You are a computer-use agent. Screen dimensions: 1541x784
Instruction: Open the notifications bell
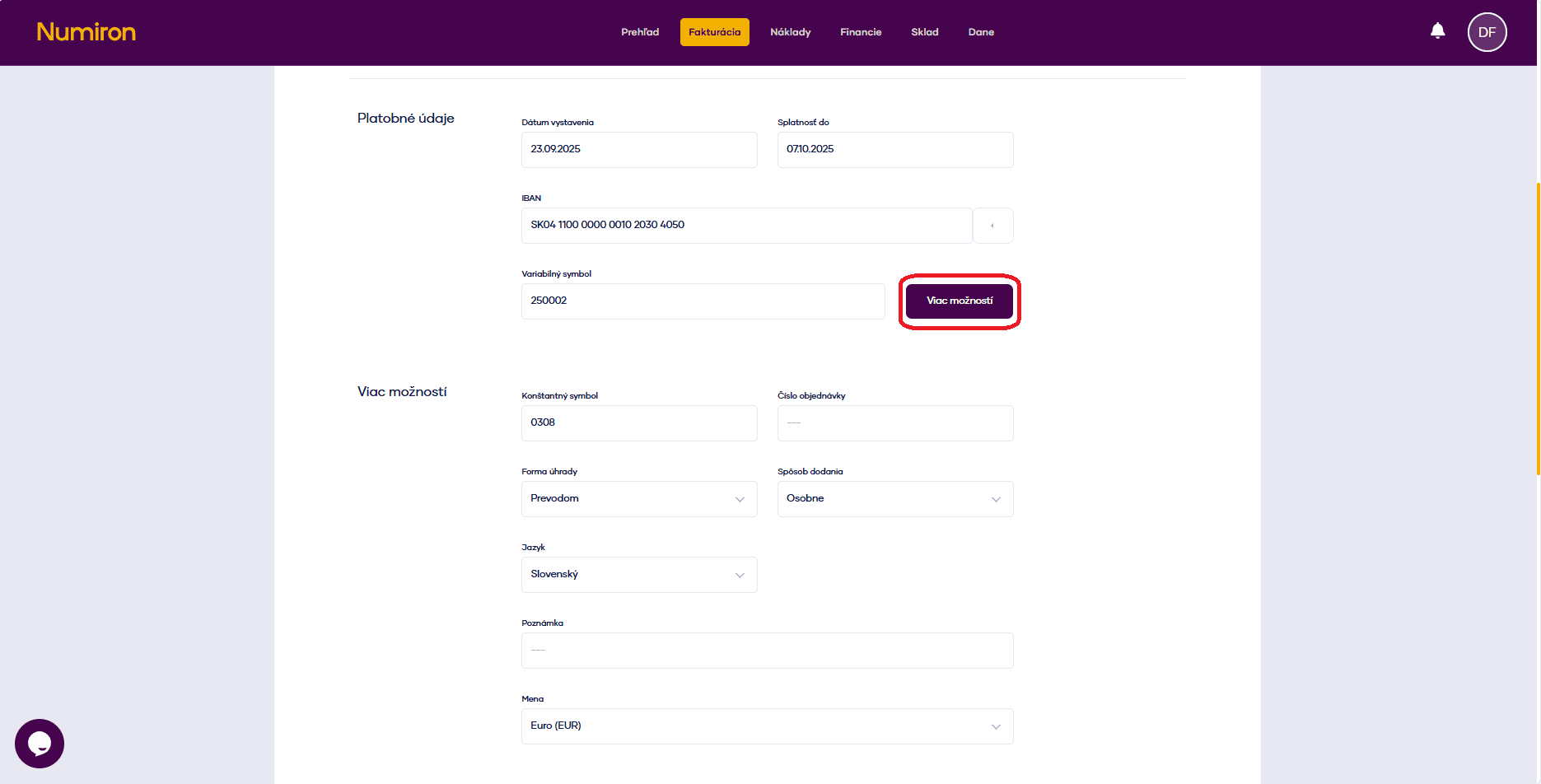pyautogui.click(x=1437, y=31)
